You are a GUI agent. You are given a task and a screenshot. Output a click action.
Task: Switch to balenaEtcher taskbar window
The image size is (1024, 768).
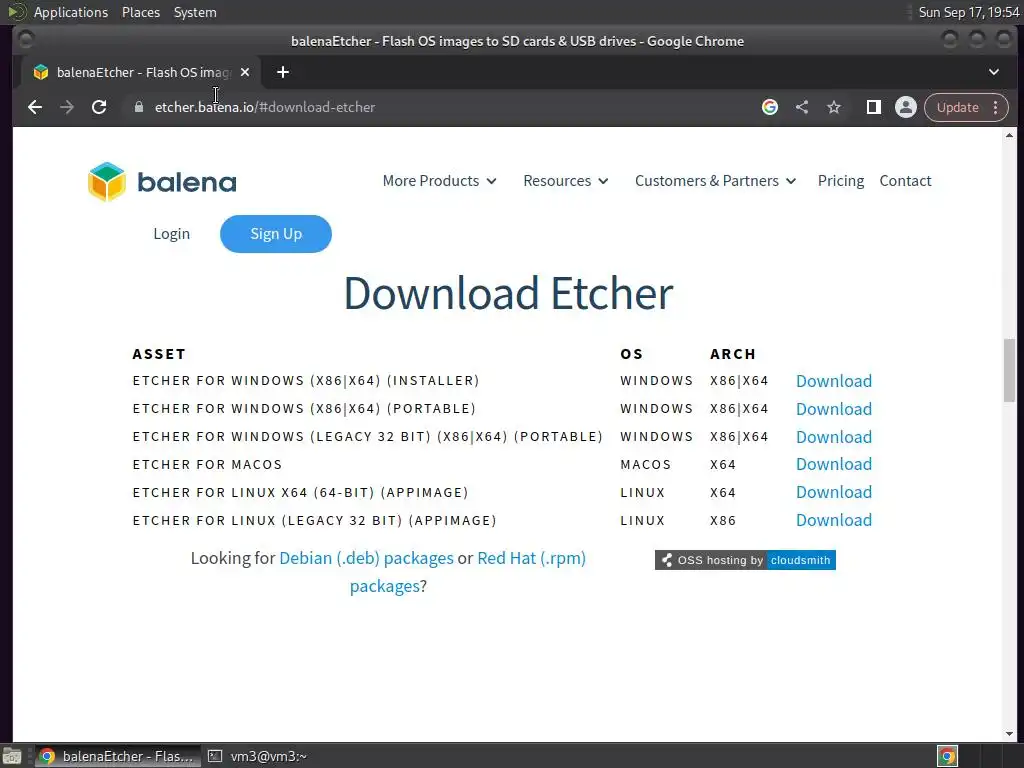(118, 756)
